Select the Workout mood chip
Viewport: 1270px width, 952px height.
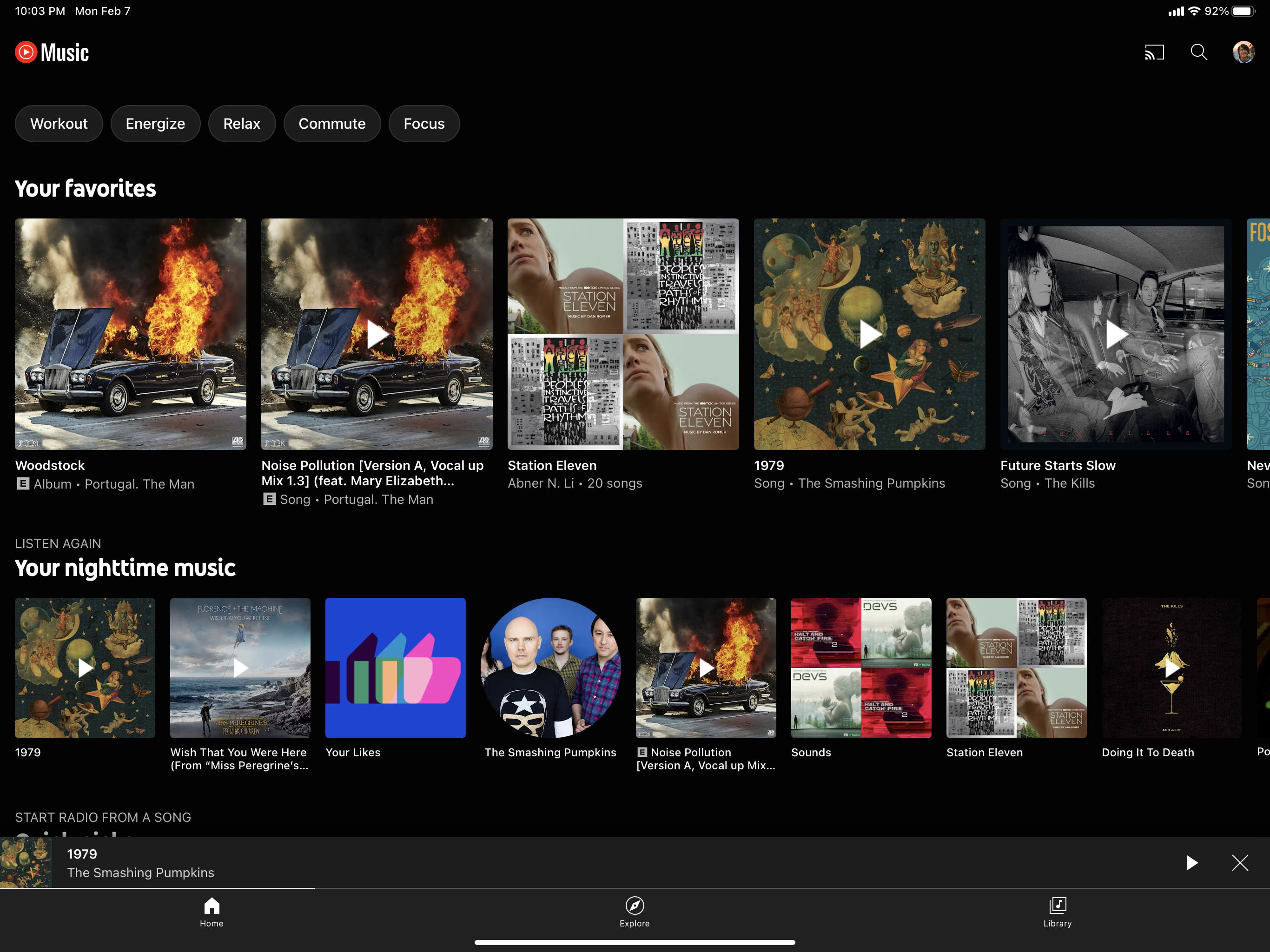click(59, 124)
